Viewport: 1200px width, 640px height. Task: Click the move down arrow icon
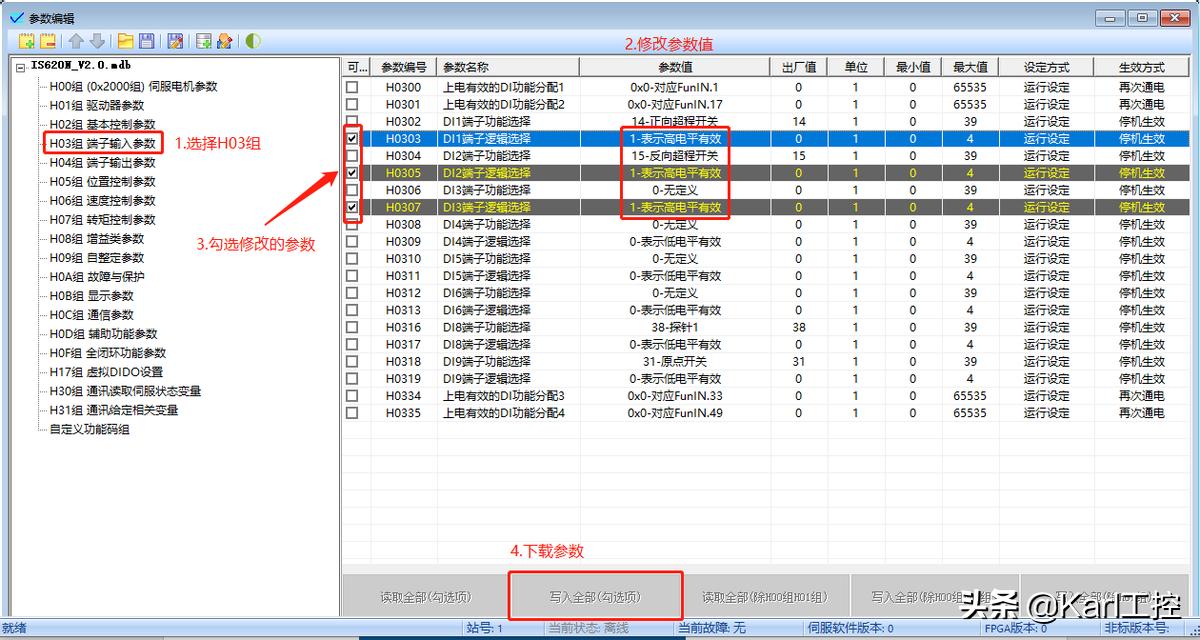(x=97, y=41)
